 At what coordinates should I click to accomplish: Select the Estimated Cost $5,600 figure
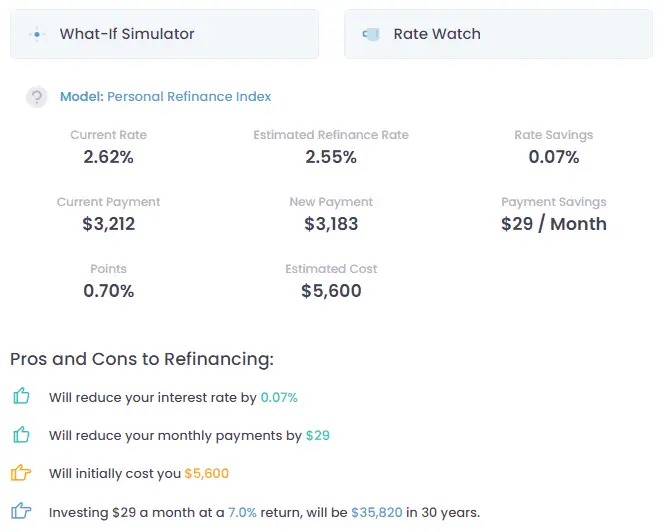click(331, 291)
